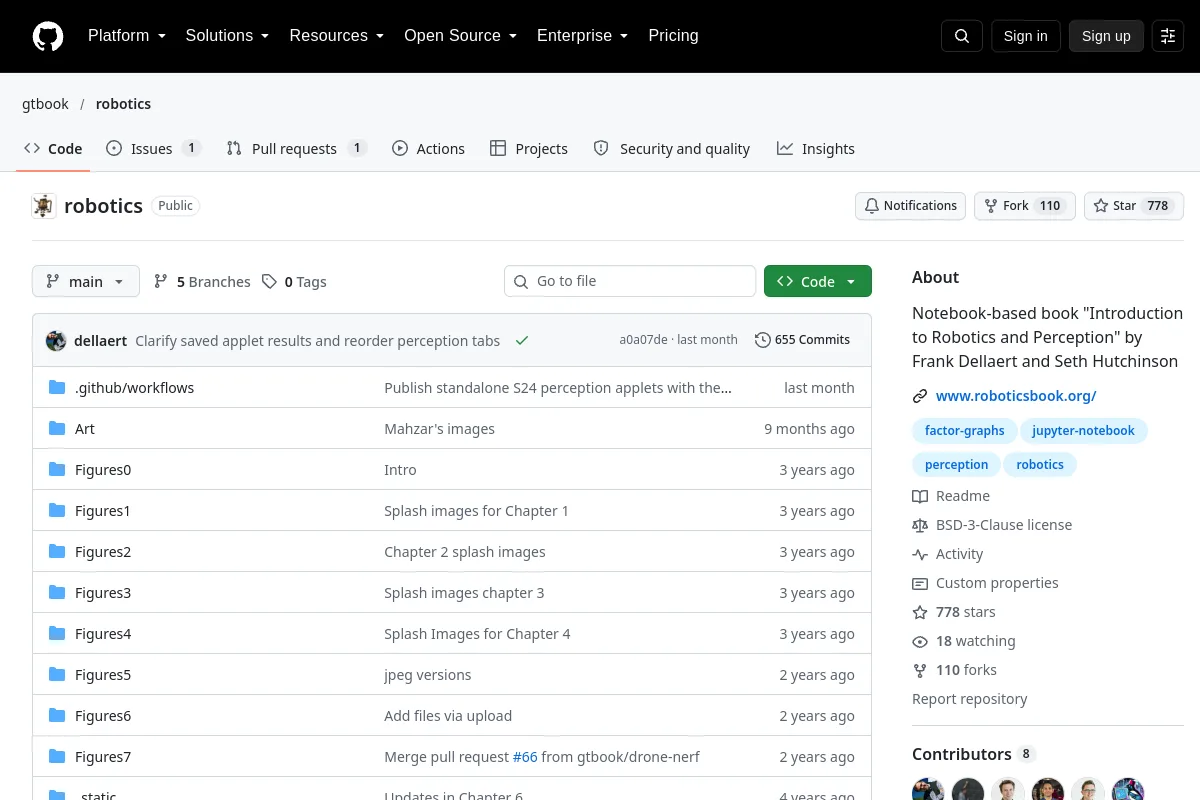1200x800 pixels.
Task: Click the scale icon beside BSD-3-Clause license
Action: (x=920, y=525)
